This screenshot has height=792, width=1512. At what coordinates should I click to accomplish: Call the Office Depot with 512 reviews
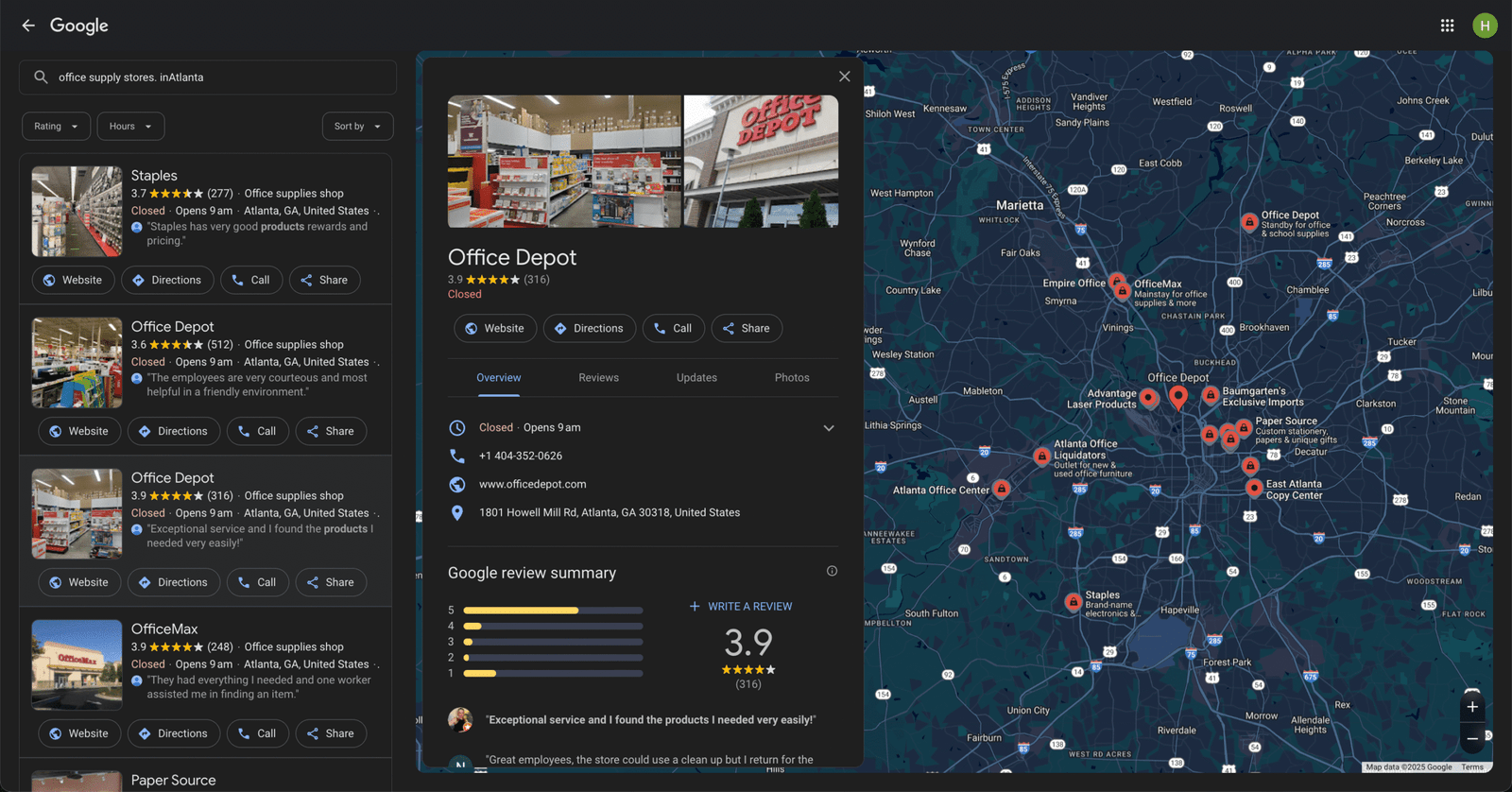point(258,431)
